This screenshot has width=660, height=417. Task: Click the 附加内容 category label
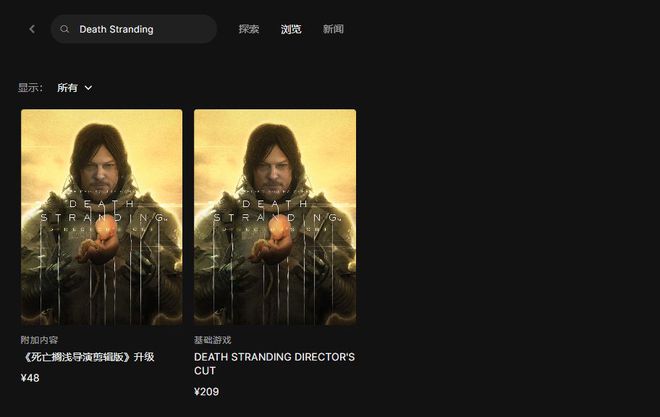click(39, 340)
